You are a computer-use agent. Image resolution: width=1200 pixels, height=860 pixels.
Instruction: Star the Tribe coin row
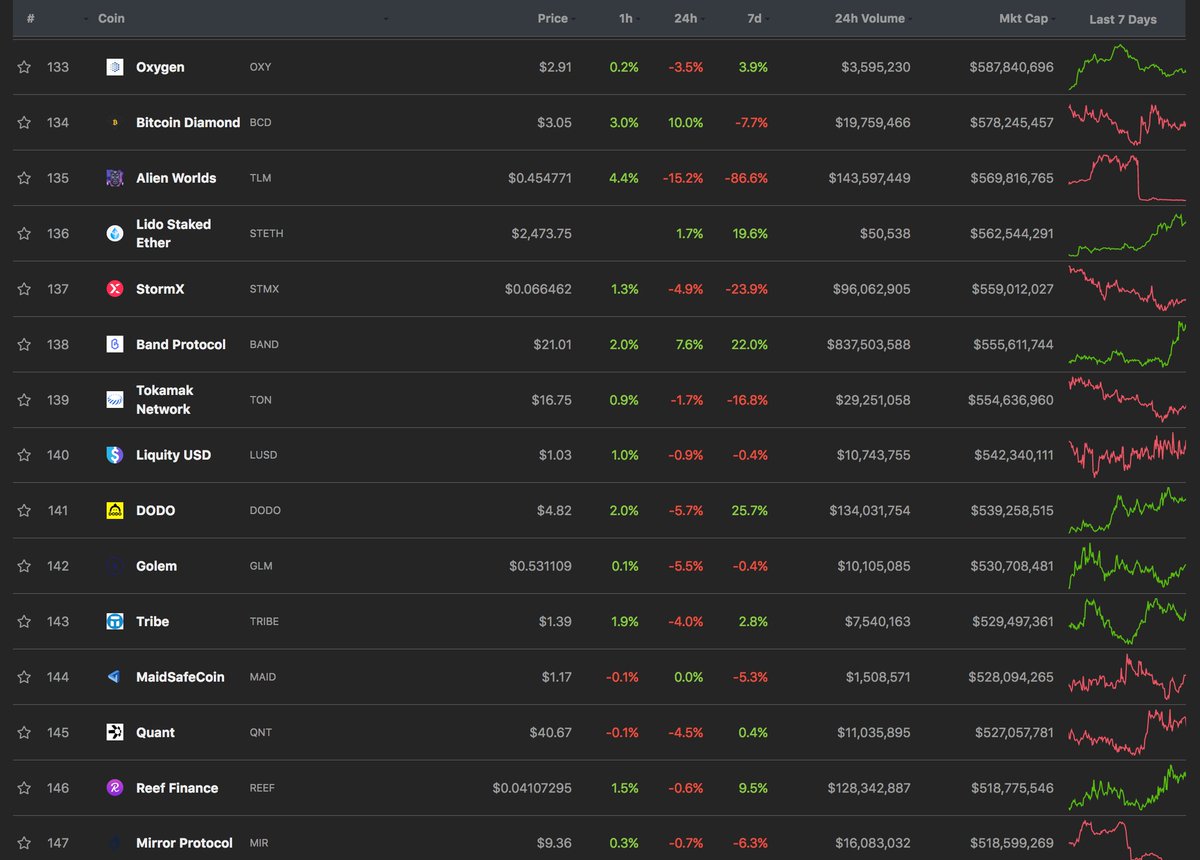24,622
